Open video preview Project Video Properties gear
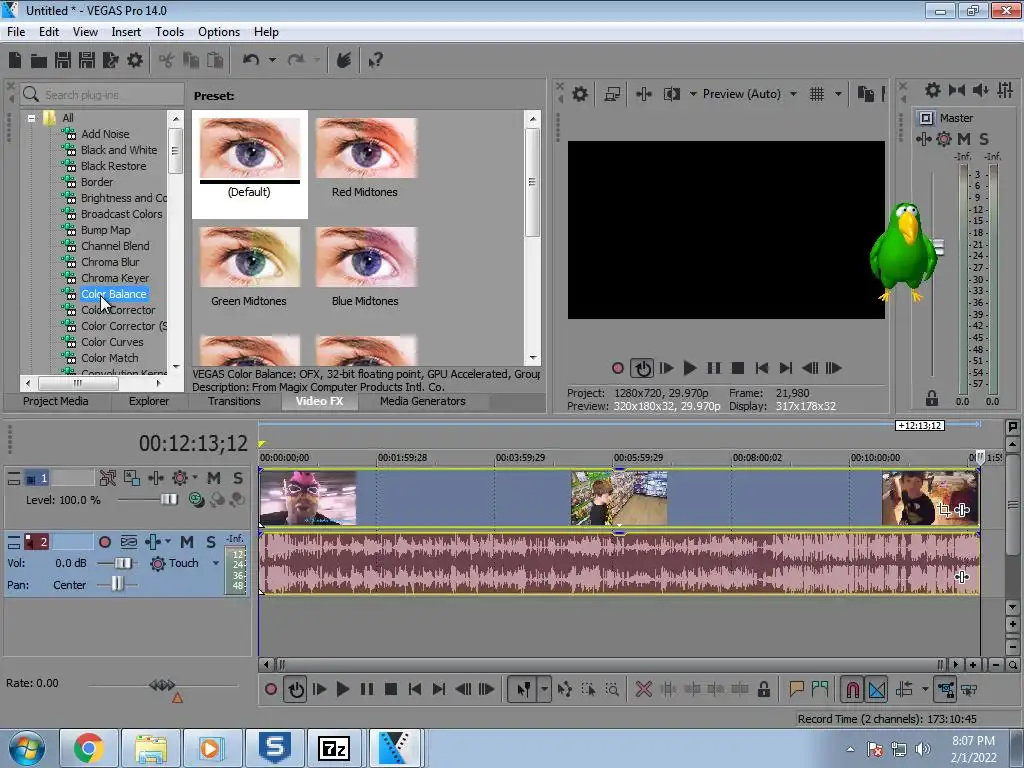 579,94
